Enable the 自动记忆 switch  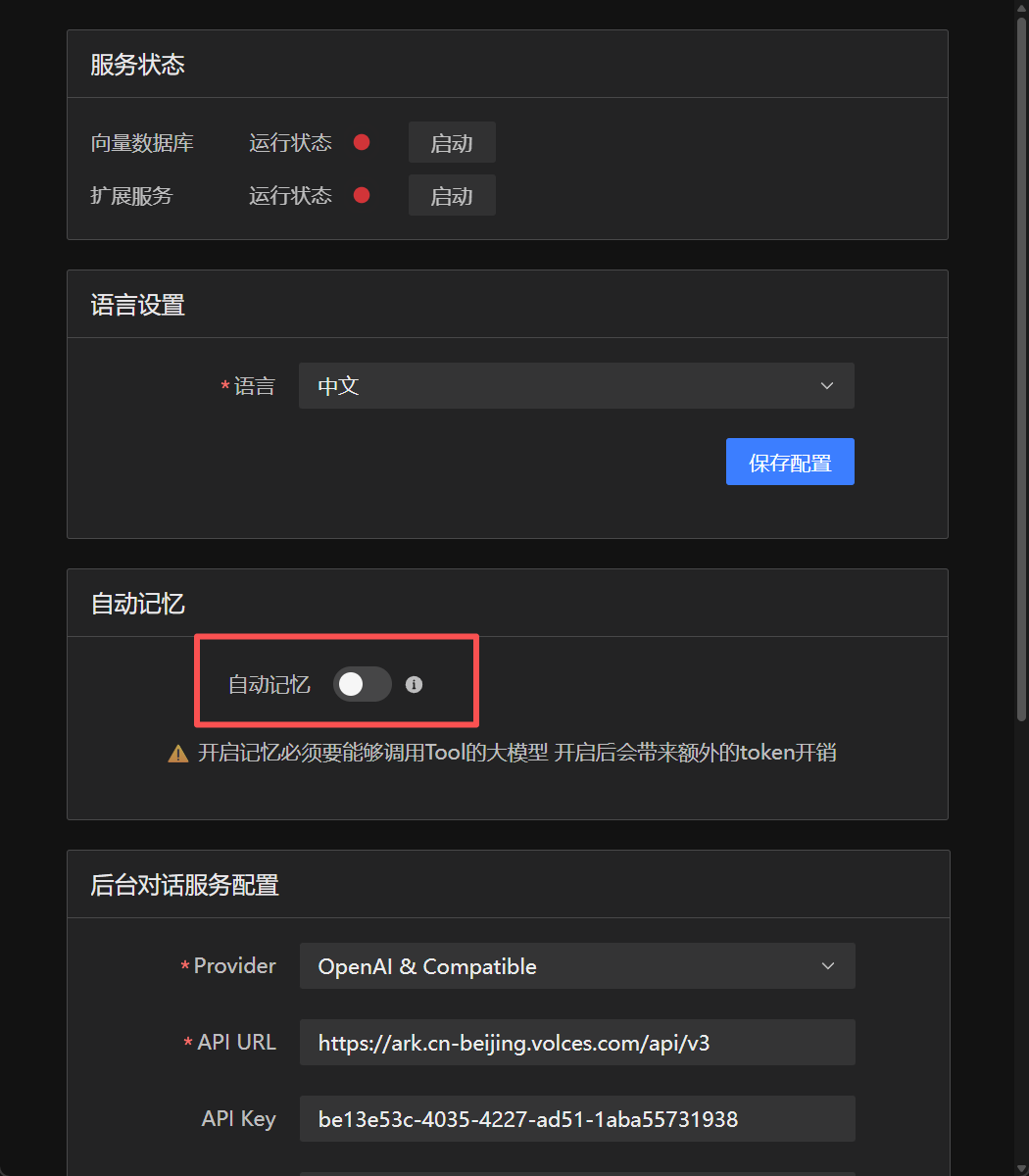point(362,685)
